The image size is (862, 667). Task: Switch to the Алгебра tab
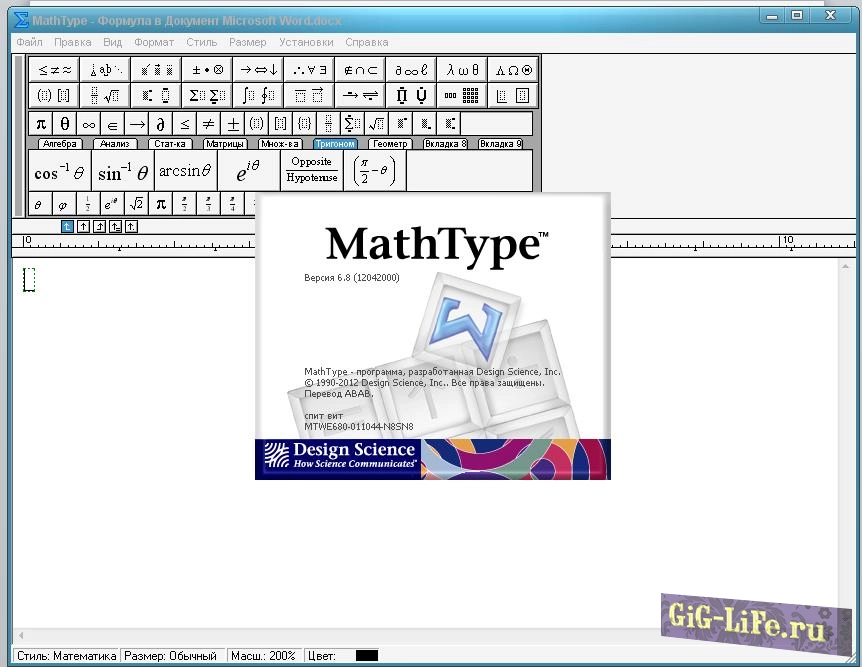point(59,144)
